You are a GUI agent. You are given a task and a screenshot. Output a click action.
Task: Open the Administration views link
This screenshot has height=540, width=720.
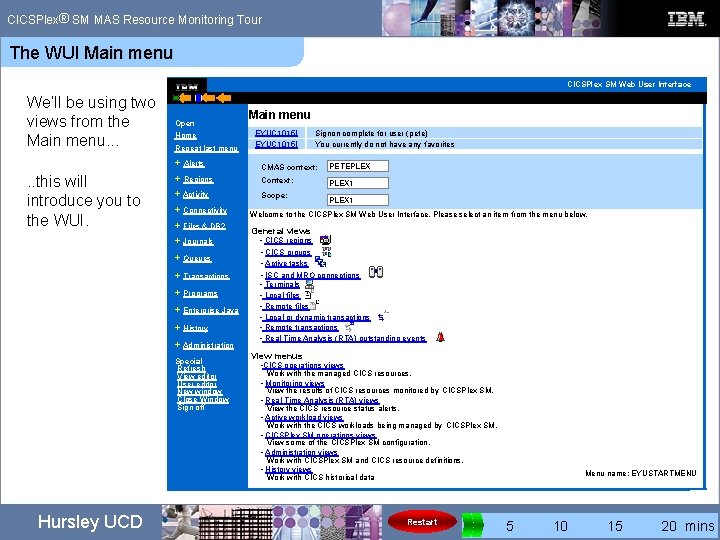pos(302,452)
